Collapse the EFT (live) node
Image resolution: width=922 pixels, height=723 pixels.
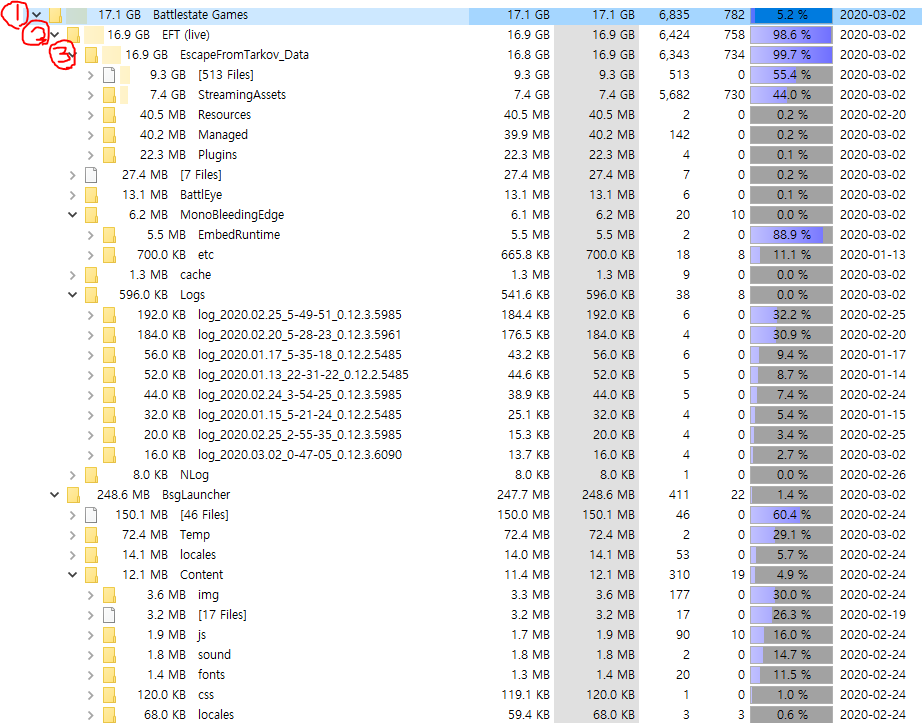(55, 35)
